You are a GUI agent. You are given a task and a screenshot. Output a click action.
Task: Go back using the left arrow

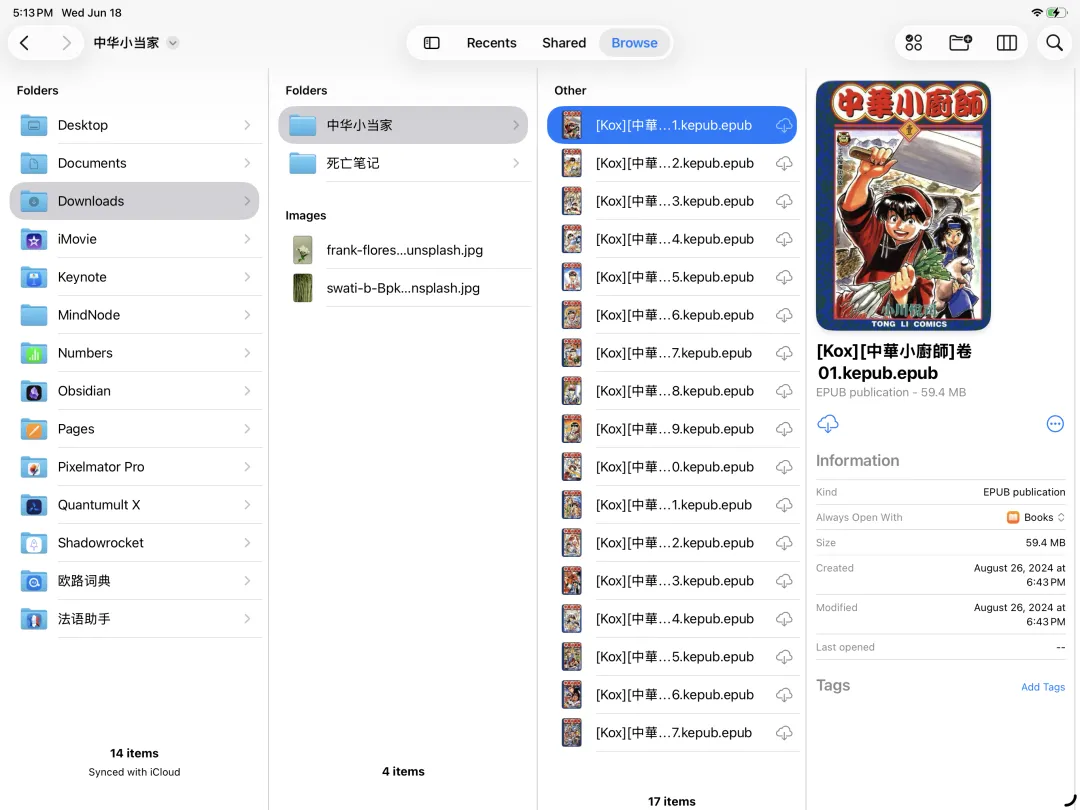coord(25,43)
